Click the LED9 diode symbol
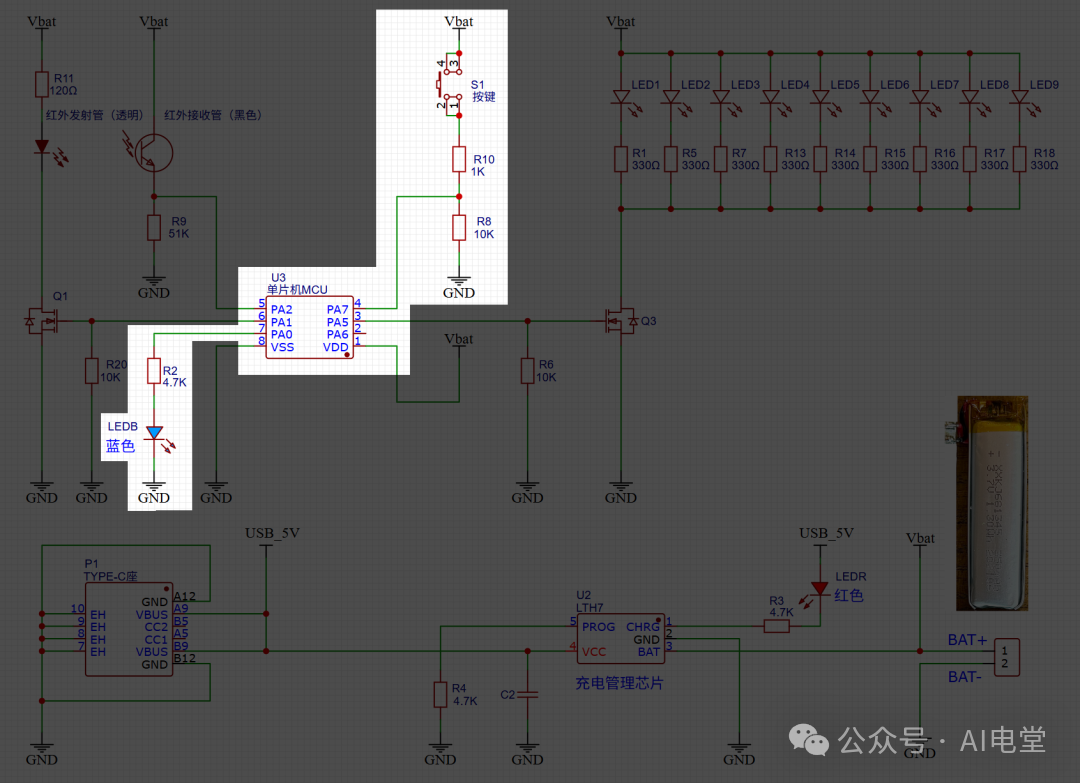This screenshot has height=783, width=1080. [1019, 98]
